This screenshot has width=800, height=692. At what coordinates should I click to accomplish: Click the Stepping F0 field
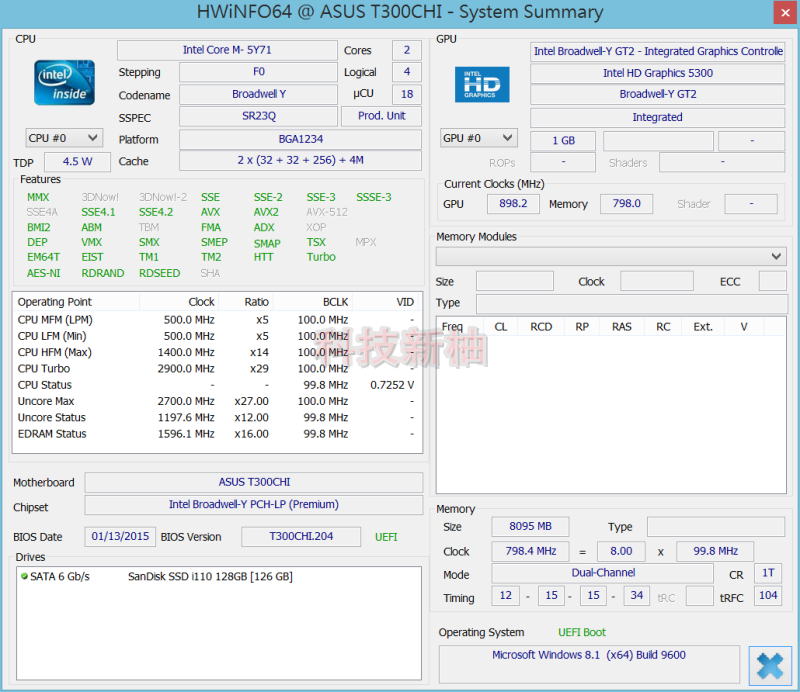click(x=259, y=72)
